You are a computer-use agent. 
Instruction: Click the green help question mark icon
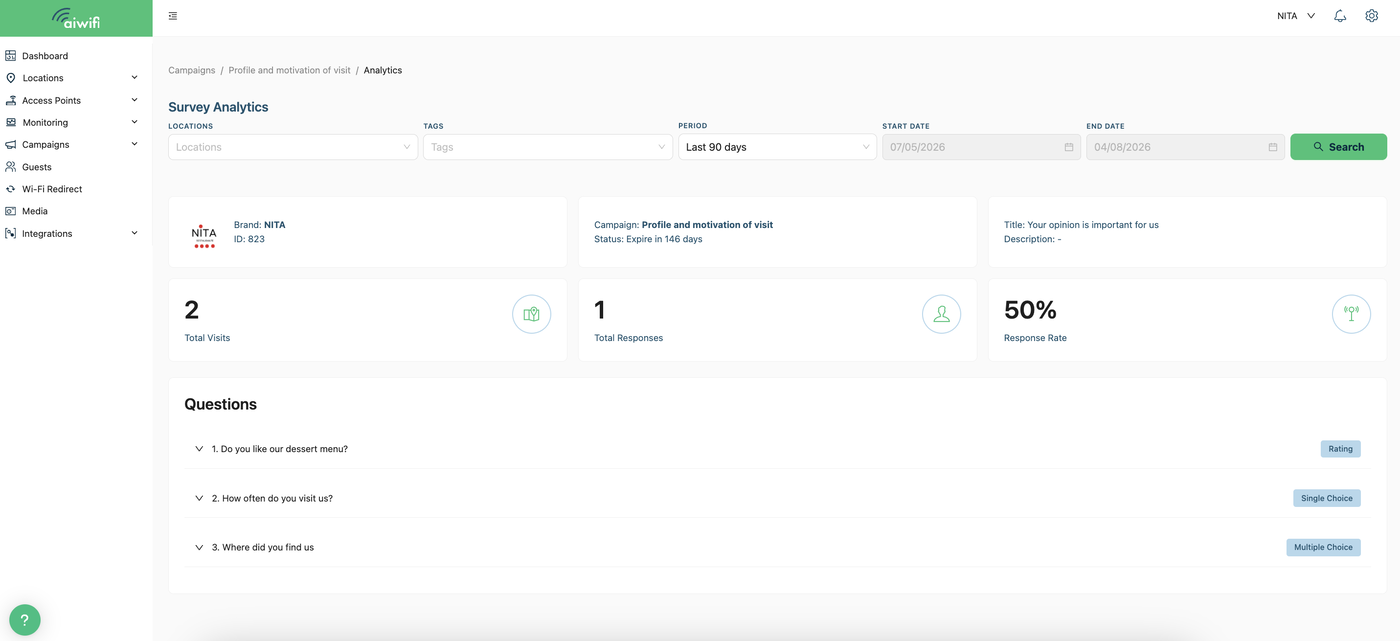(25, 620)
